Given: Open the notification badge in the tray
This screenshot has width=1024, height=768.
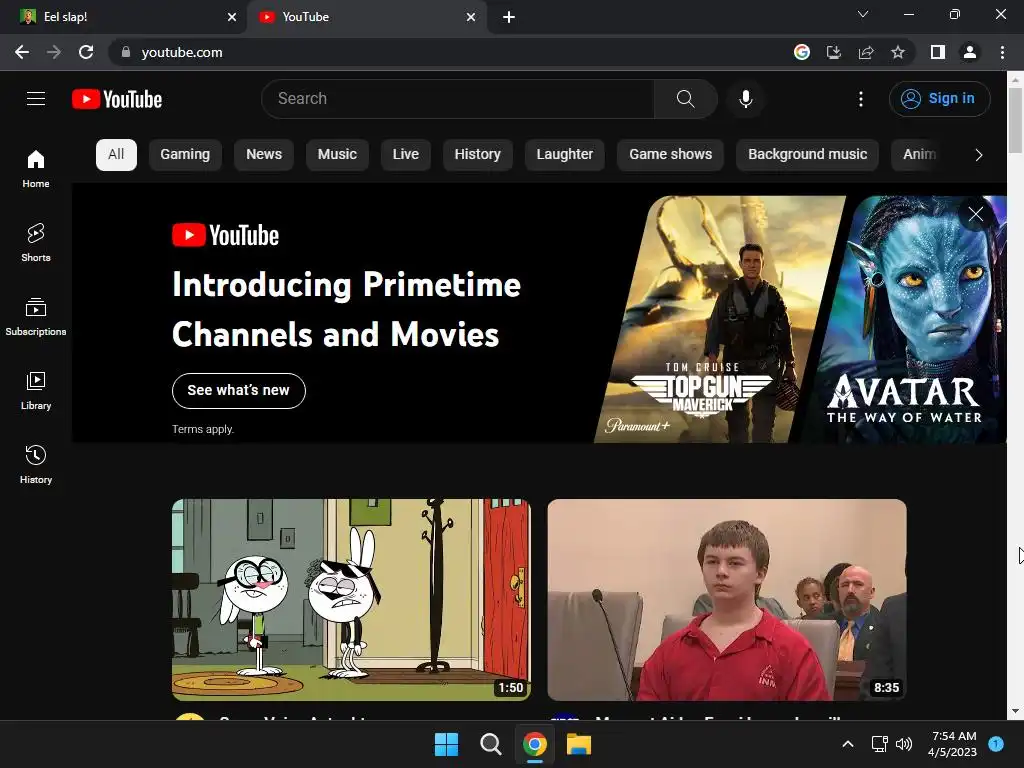Looking at the screenshot, I should (x=996, y=743).
